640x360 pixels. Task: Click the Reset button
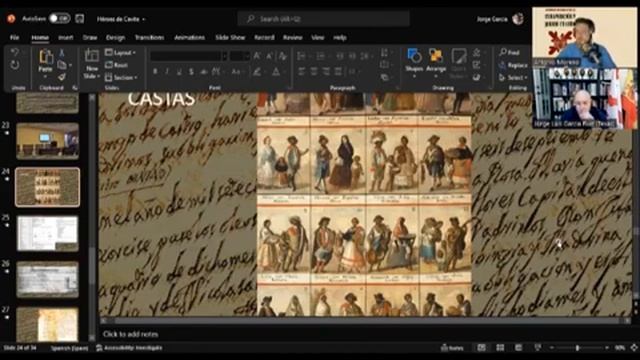pos(117,65)
